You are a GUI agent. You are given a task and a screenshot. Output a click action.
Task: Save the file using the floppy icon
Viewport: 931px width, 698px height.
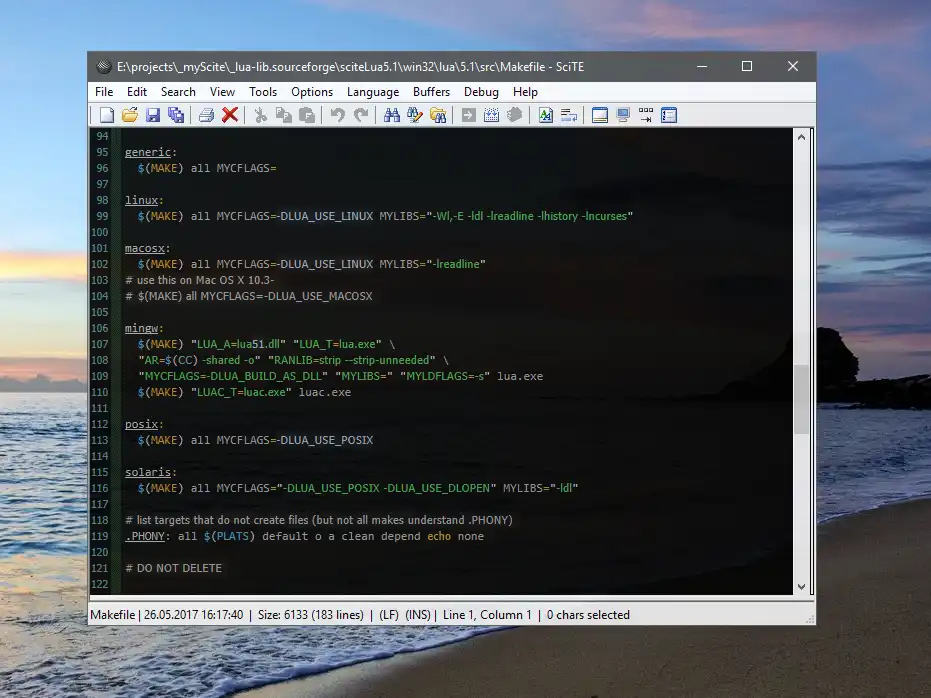153,115
